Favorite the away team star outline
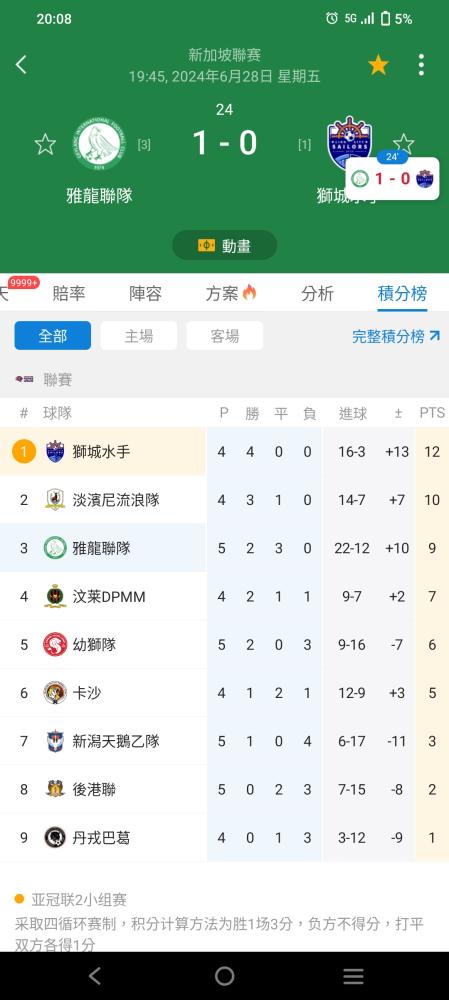This screenshot has height=1000, width=449. tap(404, 143)
